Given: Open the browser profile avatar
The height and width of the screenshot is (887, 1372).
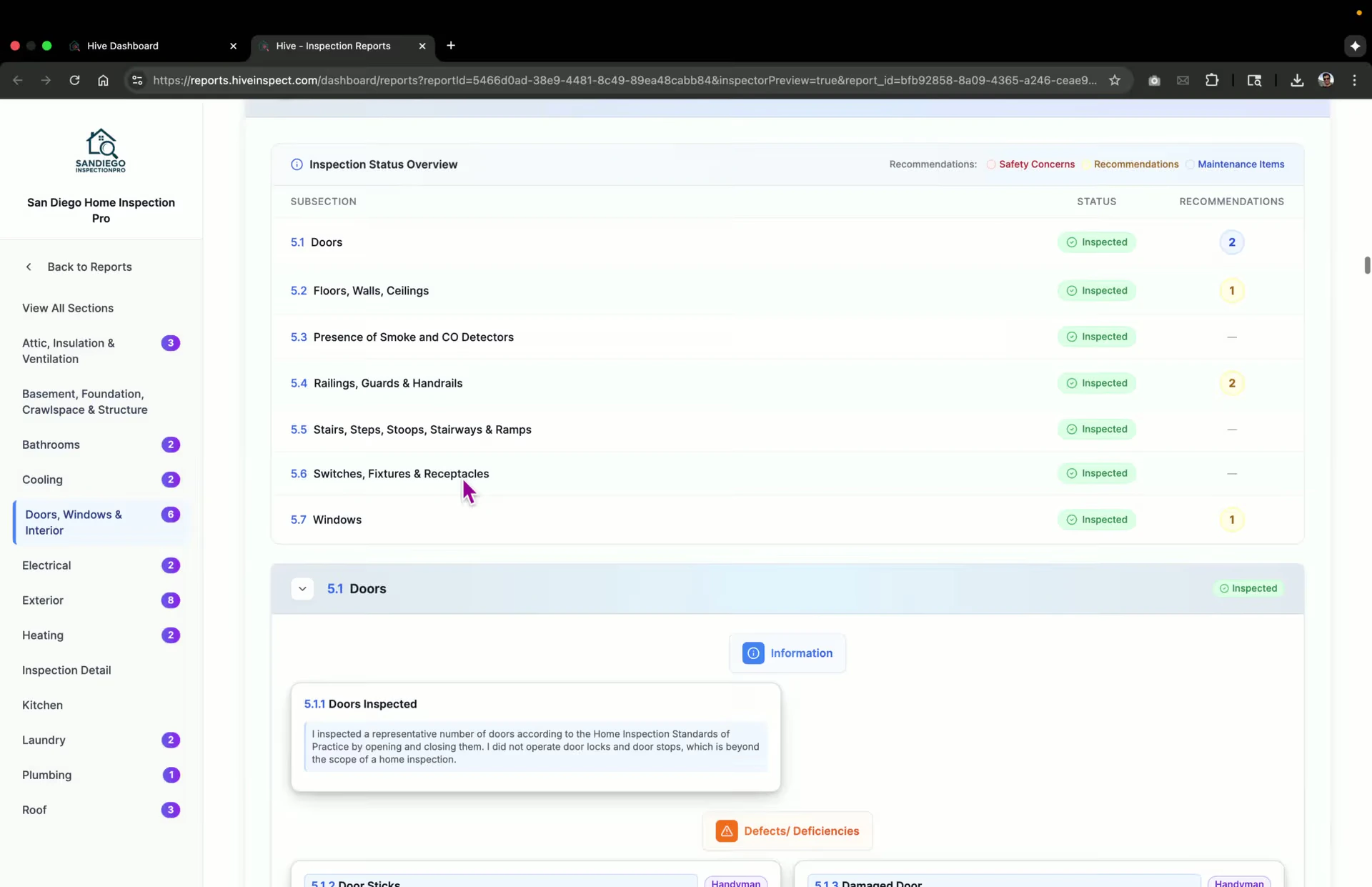Looking at the screenshot, I should (x=1326, y=80).
